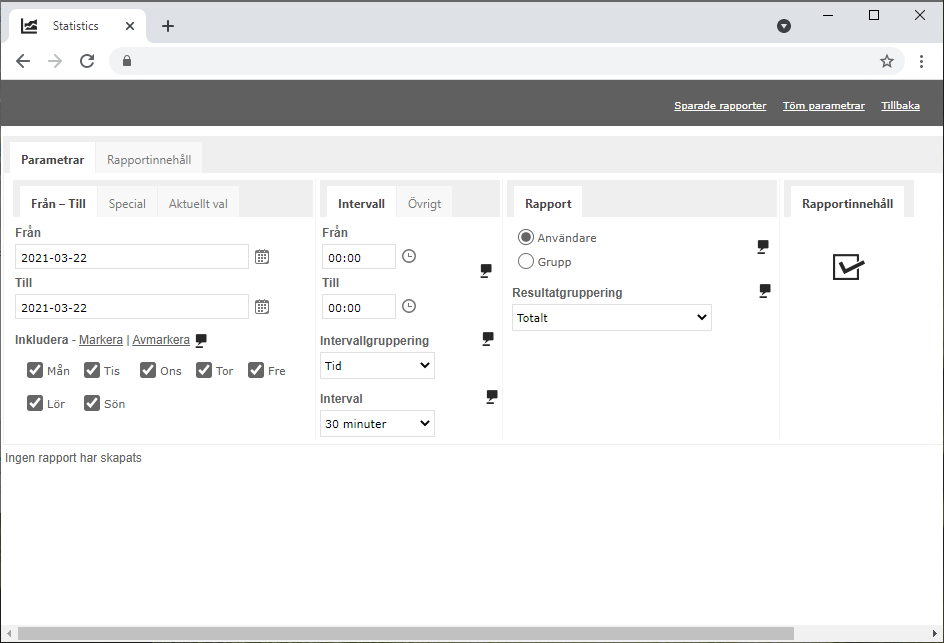Click Avmarkera to deselect all days
Image resolution: width=944 pixels, height=643 pixels.
tap(161, 340)
